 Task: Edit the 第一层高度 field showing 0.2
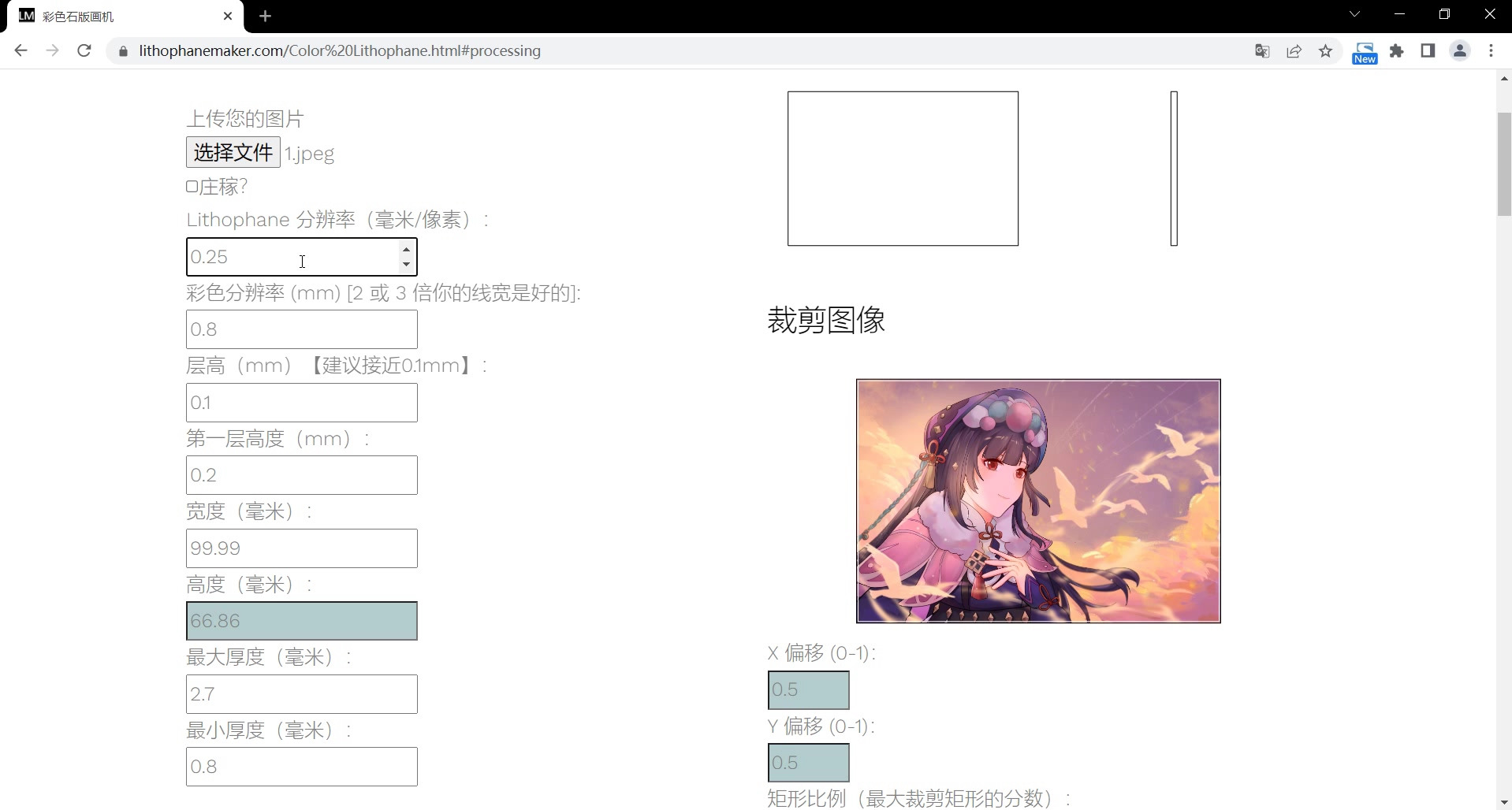(302, 475)
